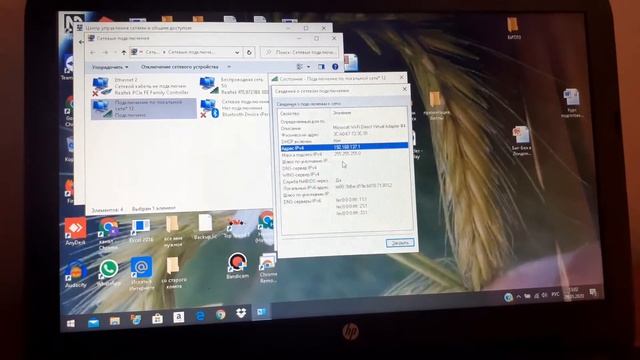Open Microsoft Store from taskbar
Viewport: 640px width, 360px height.
click(x=157, y=319)
